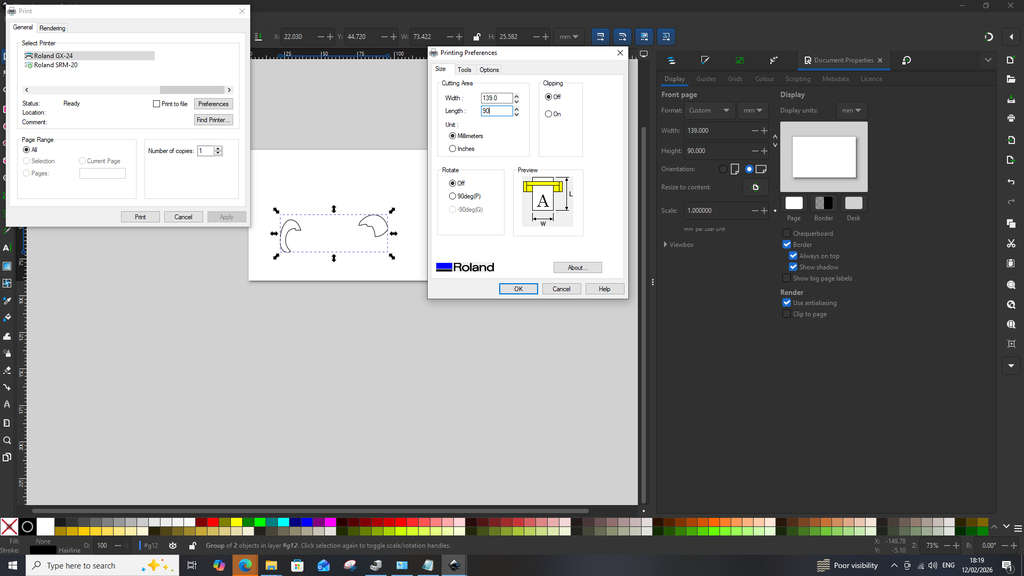Open the Fill and Stroke panel icon

pos(705,60)
